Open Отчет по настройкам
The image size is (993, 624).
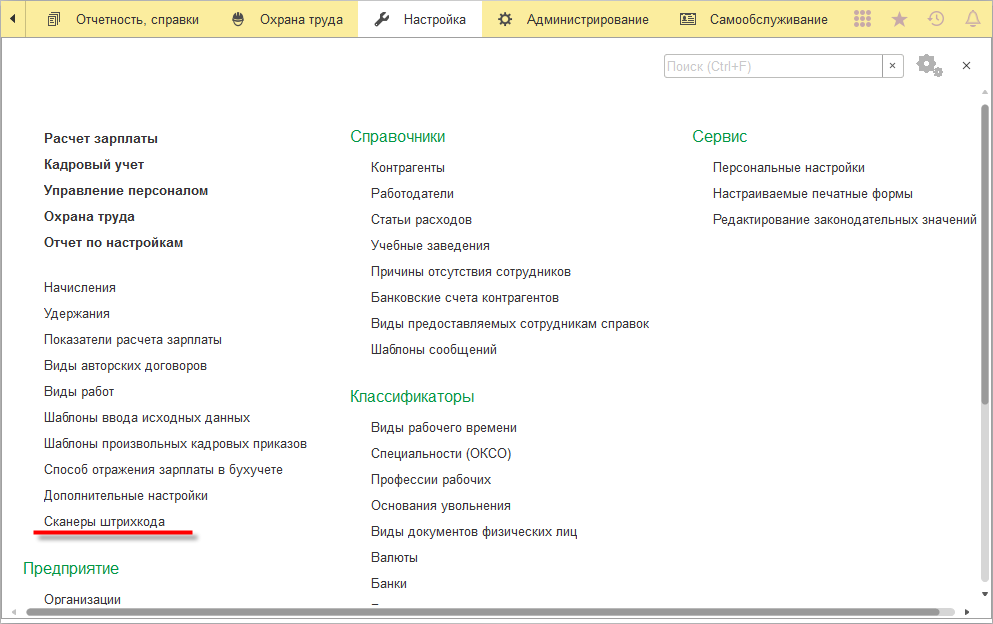pos(113,243)
